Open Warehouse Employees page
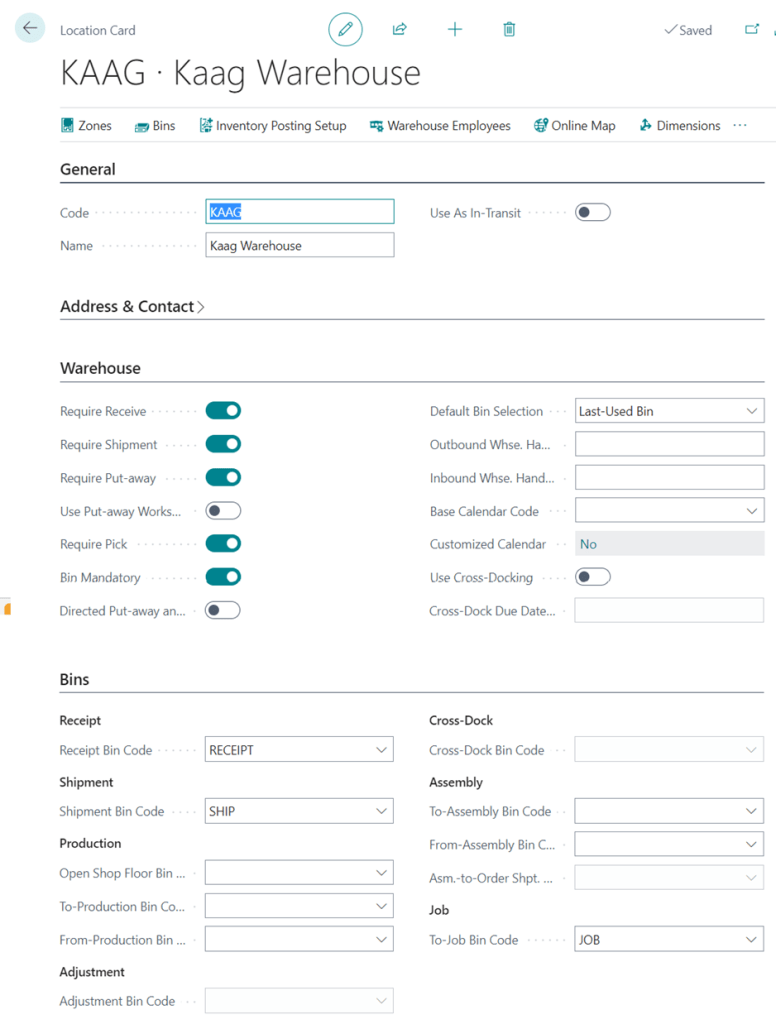 (440, 126)
